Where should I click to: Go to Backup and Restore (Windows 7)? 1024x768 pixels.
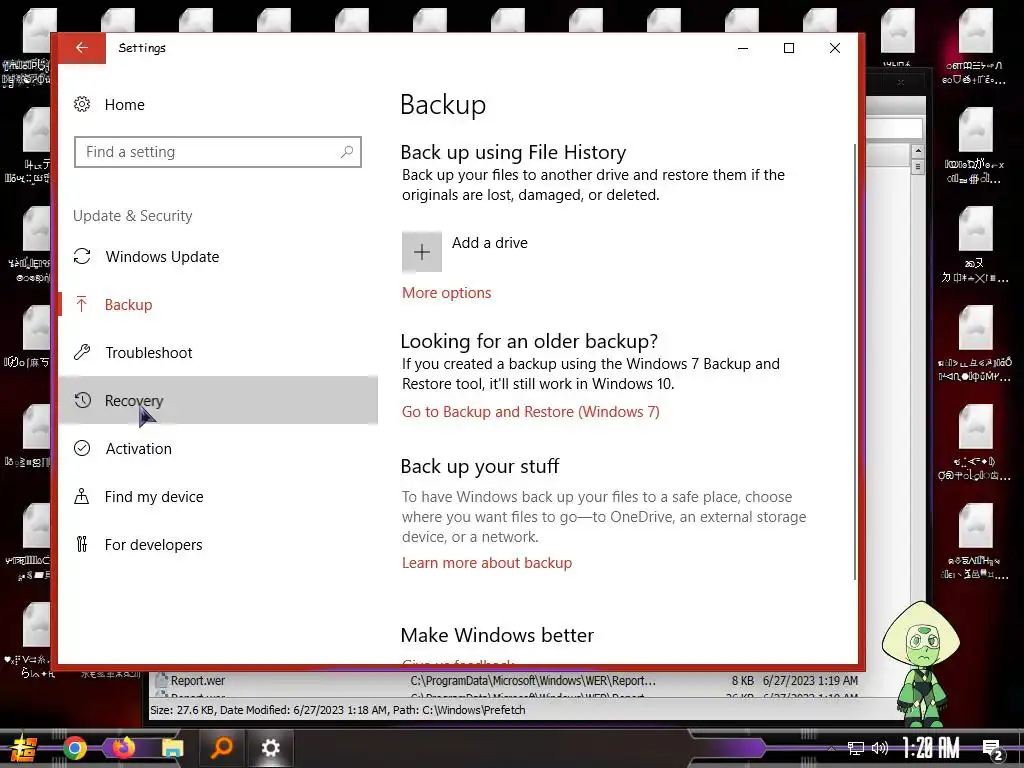point(530,412)
